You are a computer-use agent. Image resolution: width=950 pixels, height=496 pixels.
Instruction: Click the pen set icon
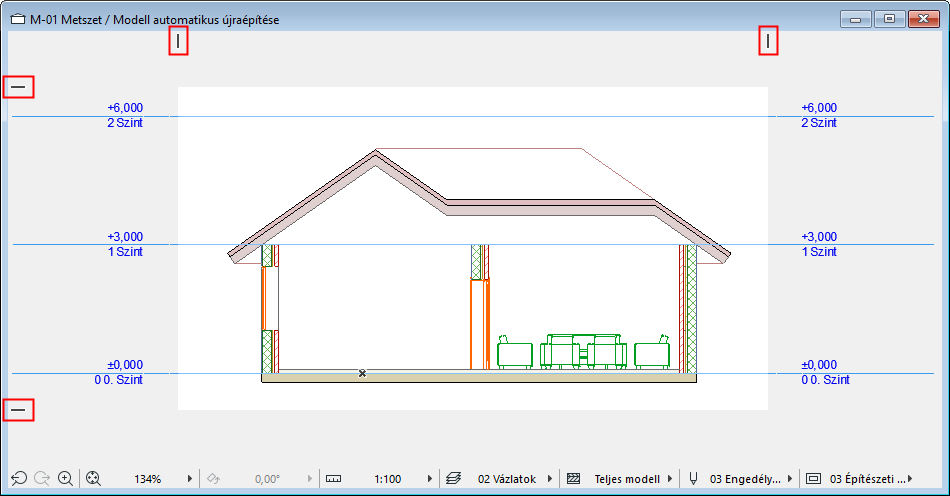pyautogui.click(x=693, y=478)
